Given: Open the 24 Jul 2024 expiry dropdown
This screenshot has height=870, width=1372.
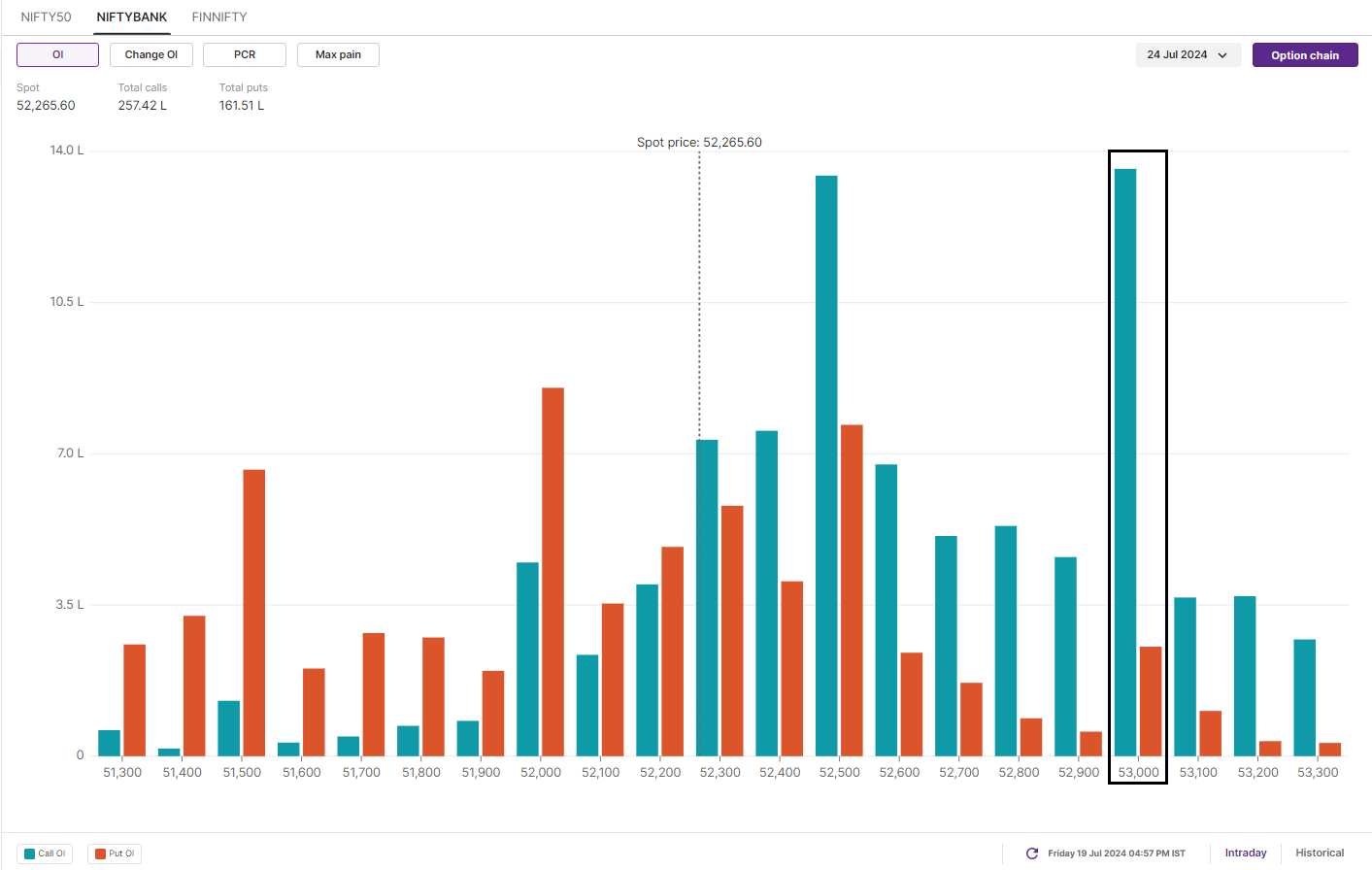Looking at the screenshot, I should click(1188, 54).
